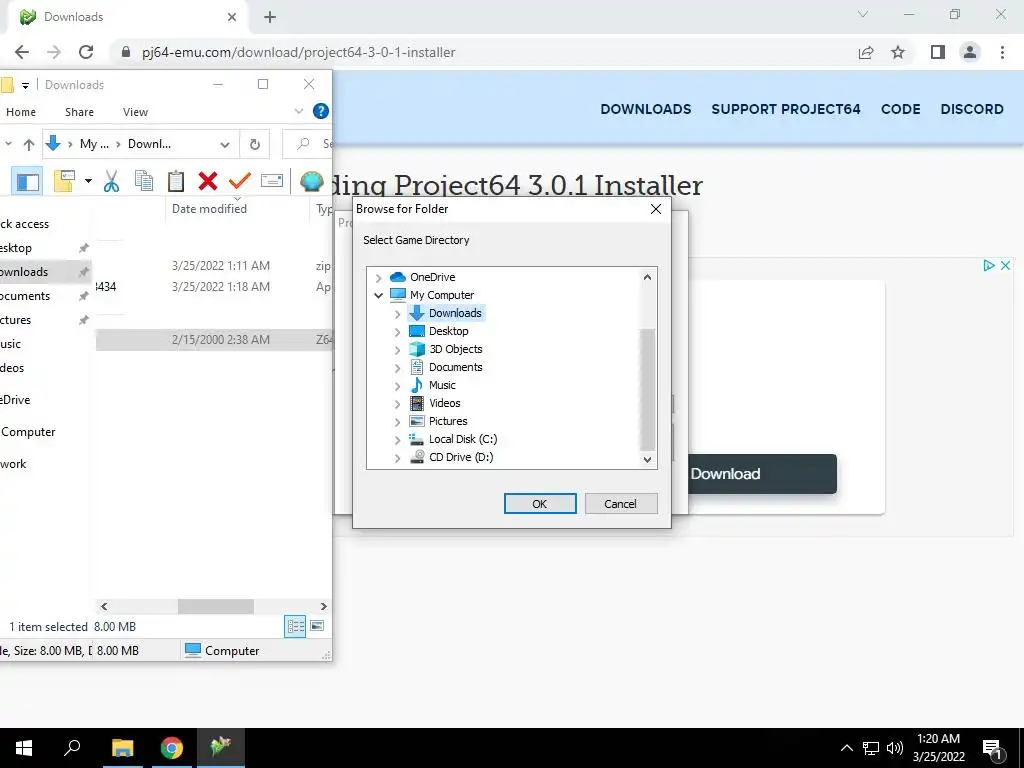
Task: Click the dark Download button in ad
Action: coord(762,473)
